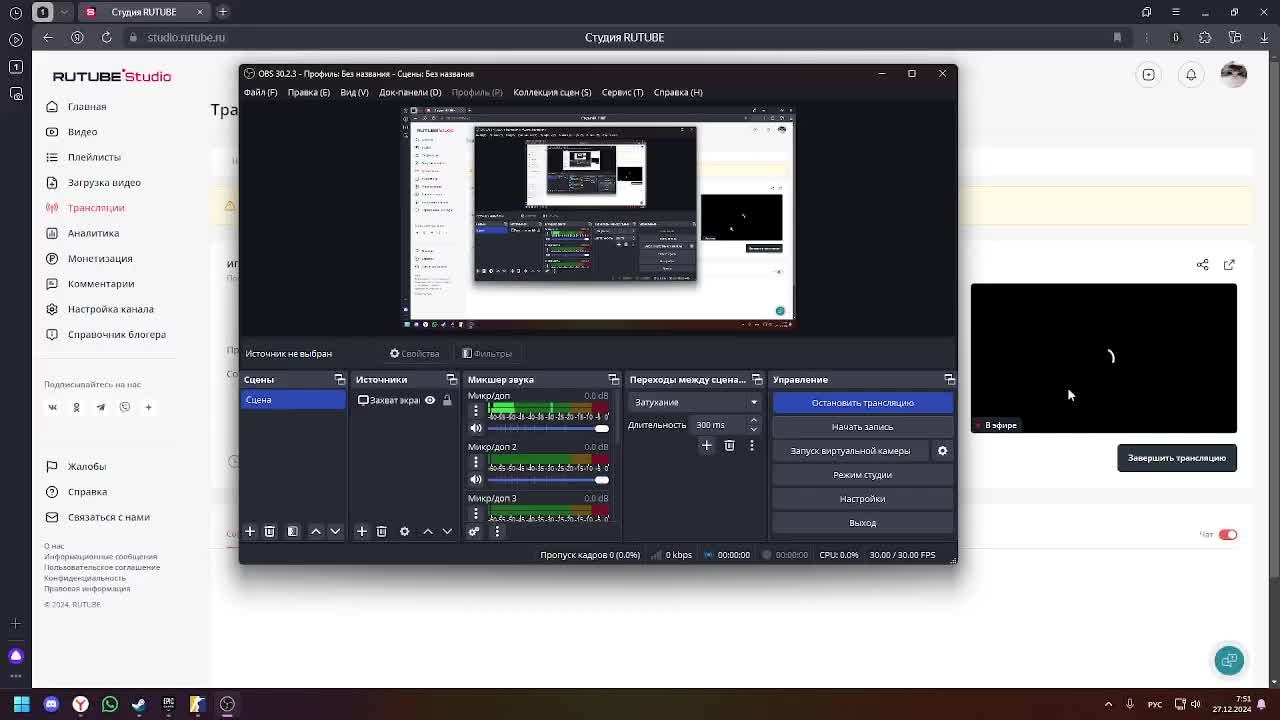Screen dimensions: 1280x720
Task: Open advanced audio properties gears icon
Action: point(474,531)
